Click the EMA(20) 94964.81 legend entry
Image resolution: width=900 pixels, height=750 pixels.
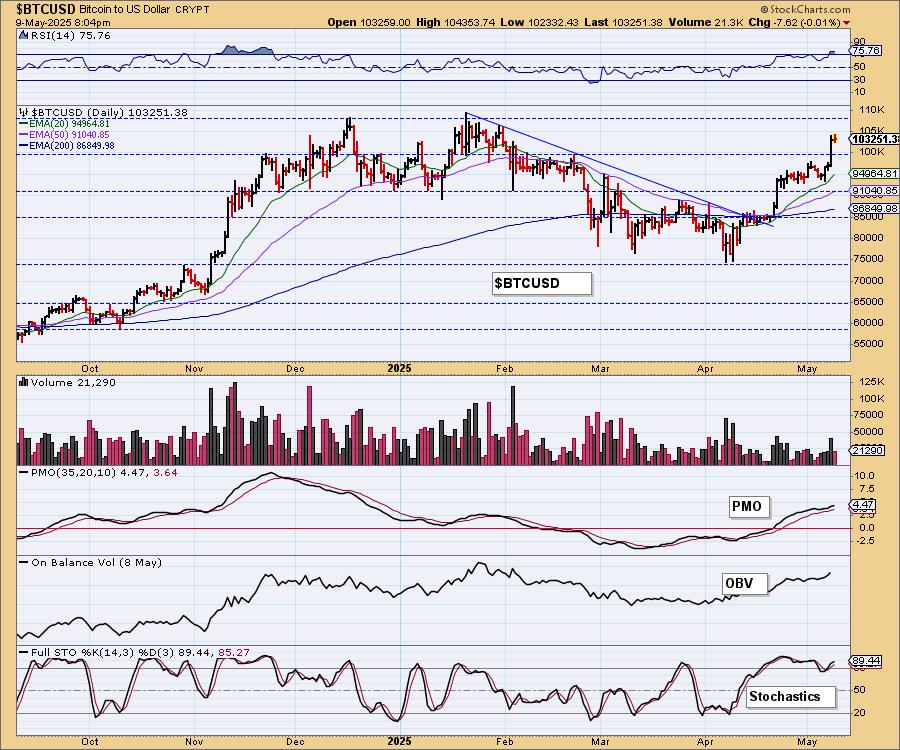(64, 123)
